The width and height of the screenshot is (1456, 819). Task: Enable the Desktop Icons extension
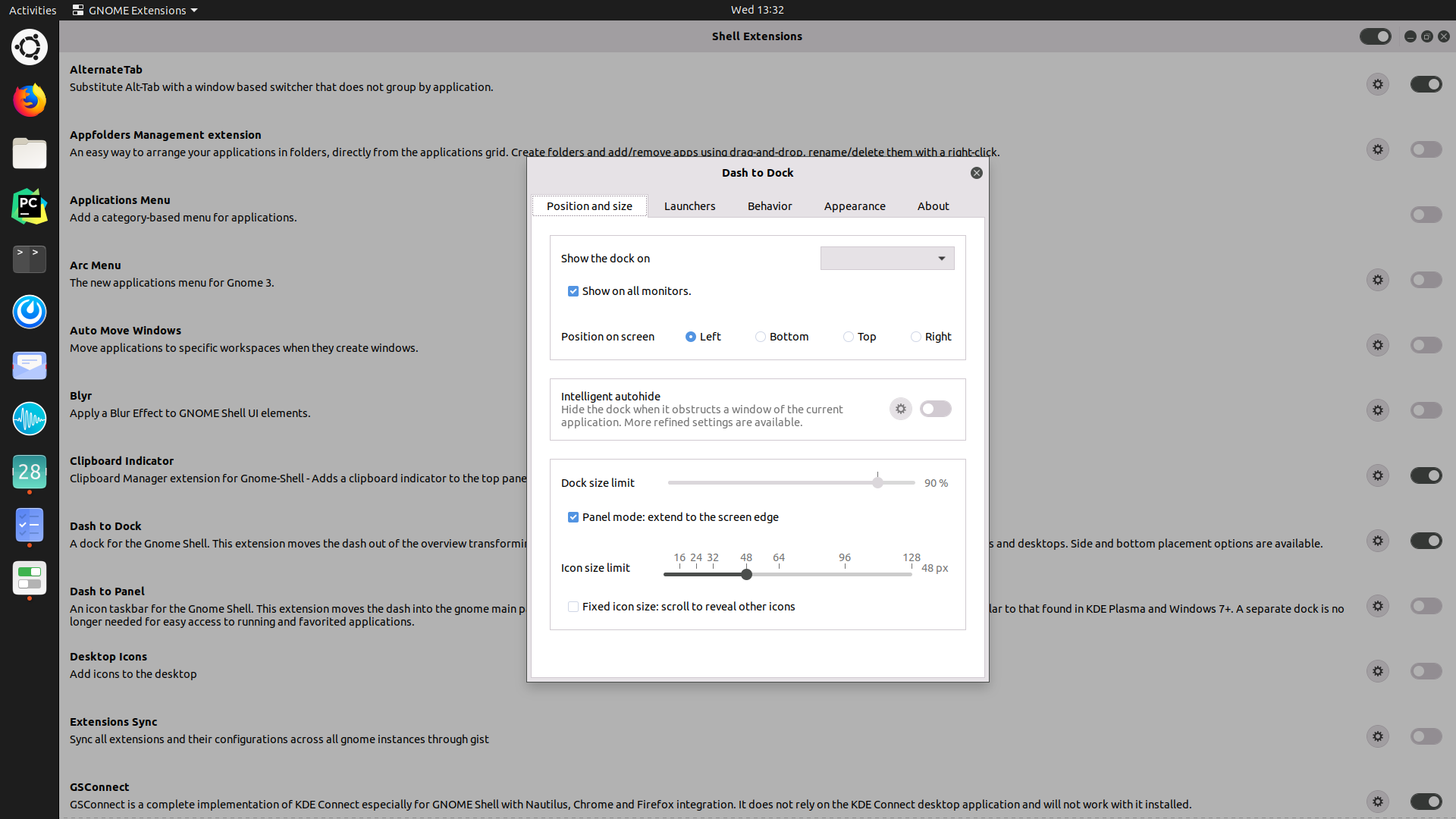coord(1426,671)
